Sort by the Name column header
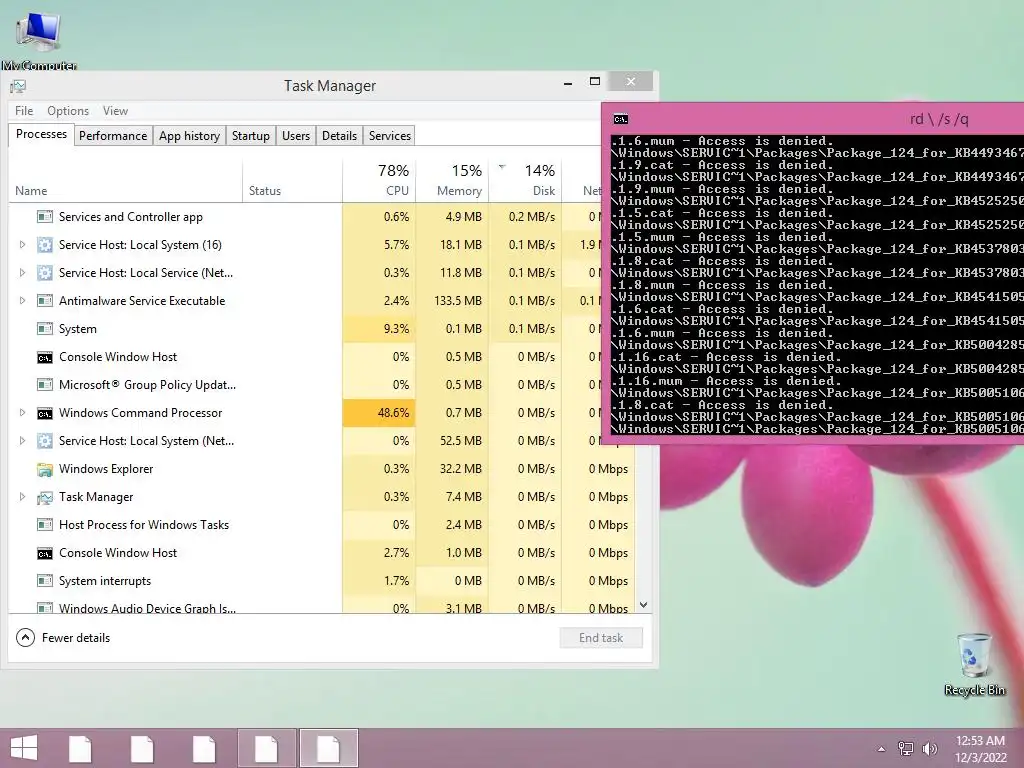The width and height of the screenshot is (1024, 768). pos(125,180)
